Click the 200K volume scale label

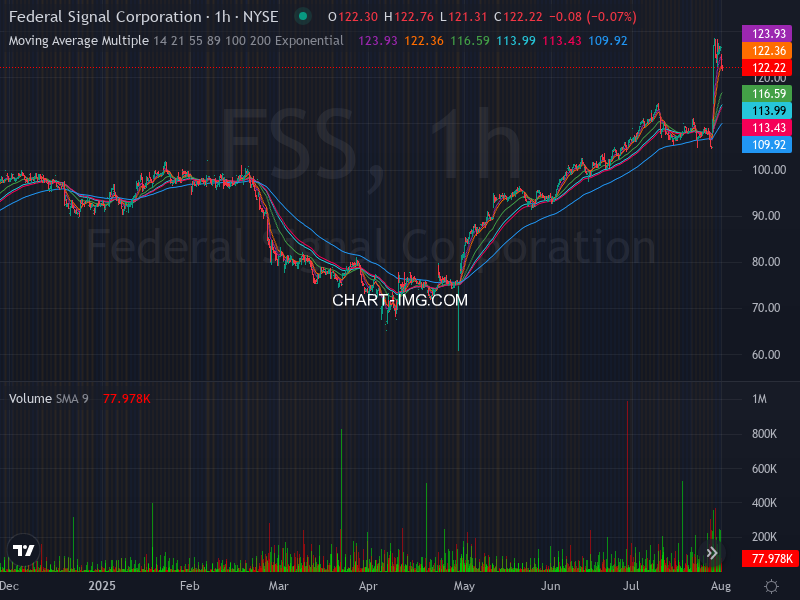[764, 537]
